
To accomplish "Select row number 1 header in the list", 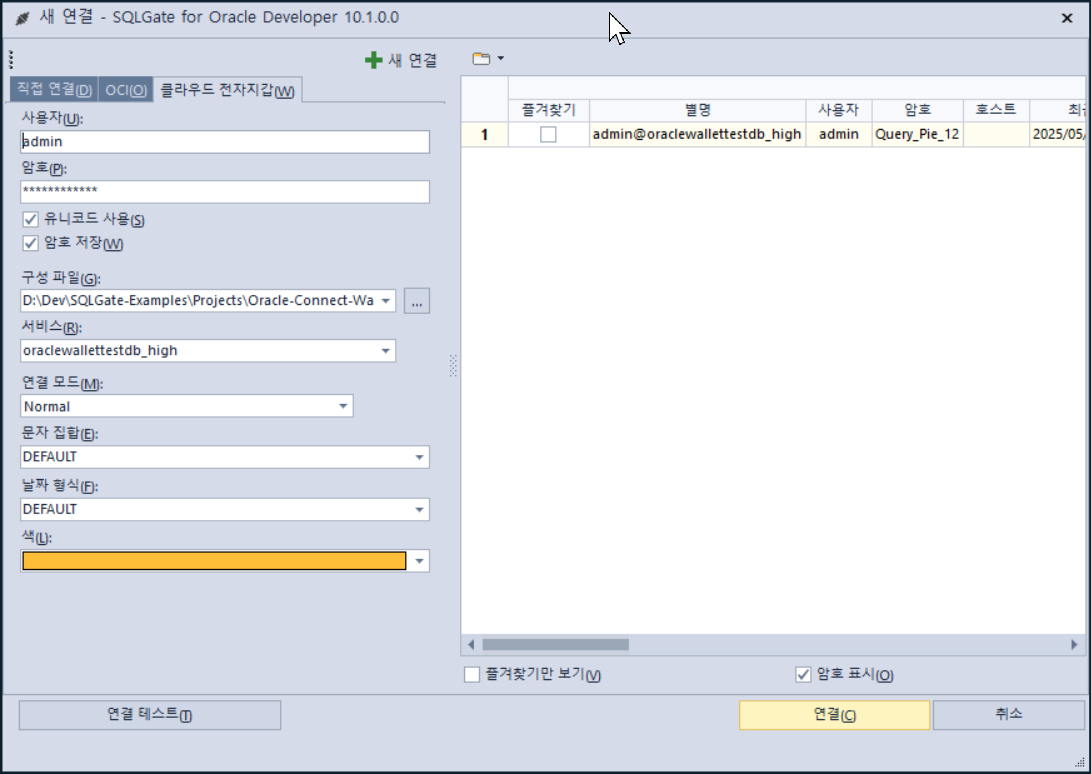I will 485,134.
